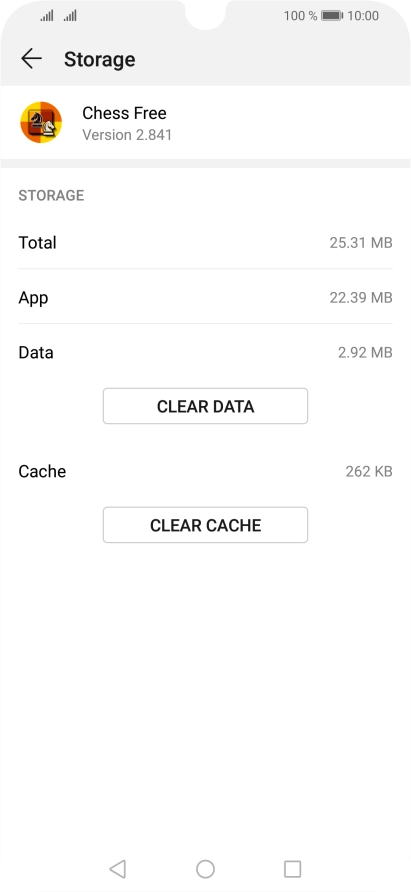411x892 pixels.
Task: Select the Data size row
Action: pos(206,352)
